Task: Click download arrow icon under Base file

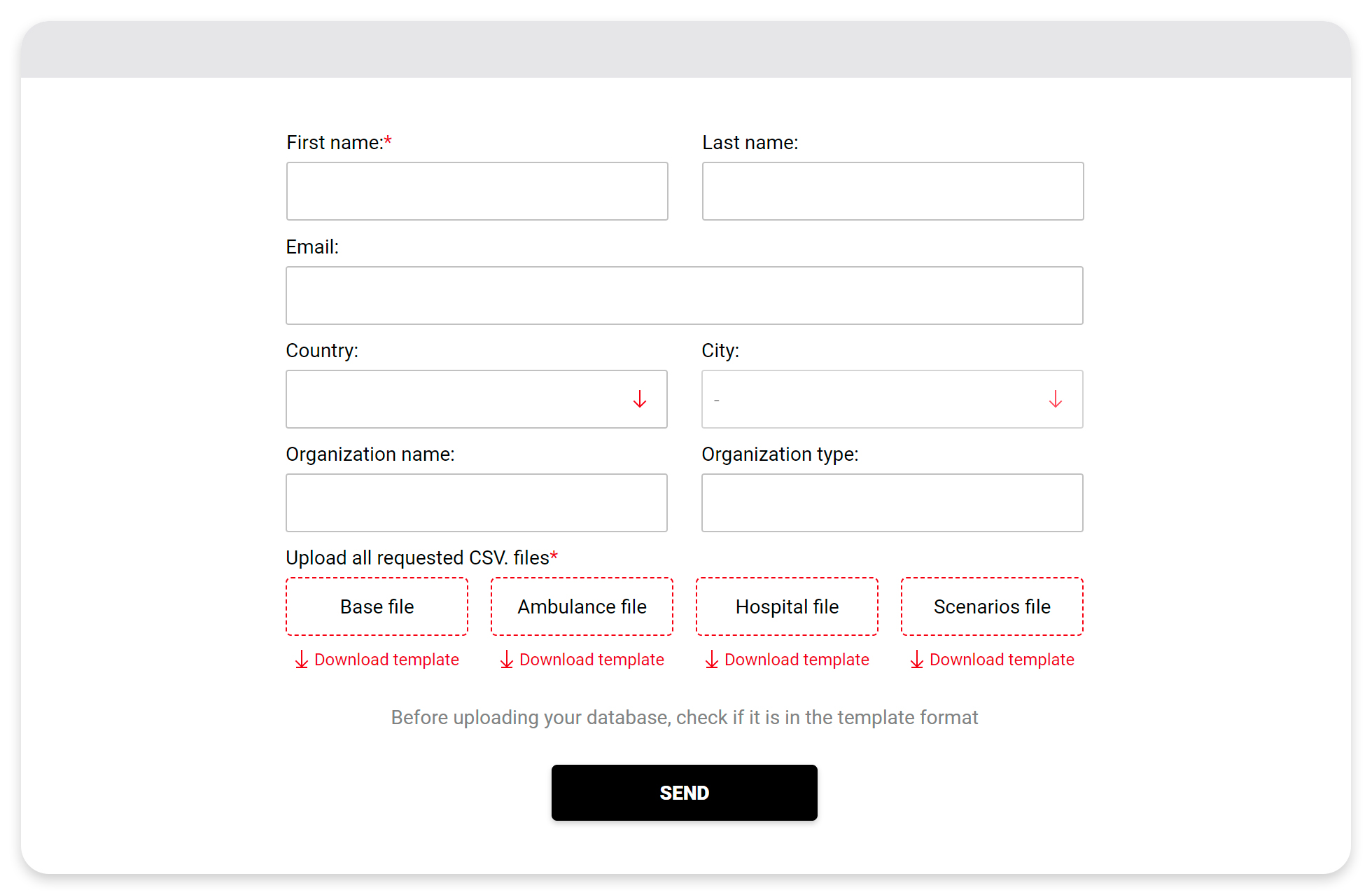Action: click(x=301, y=660)
